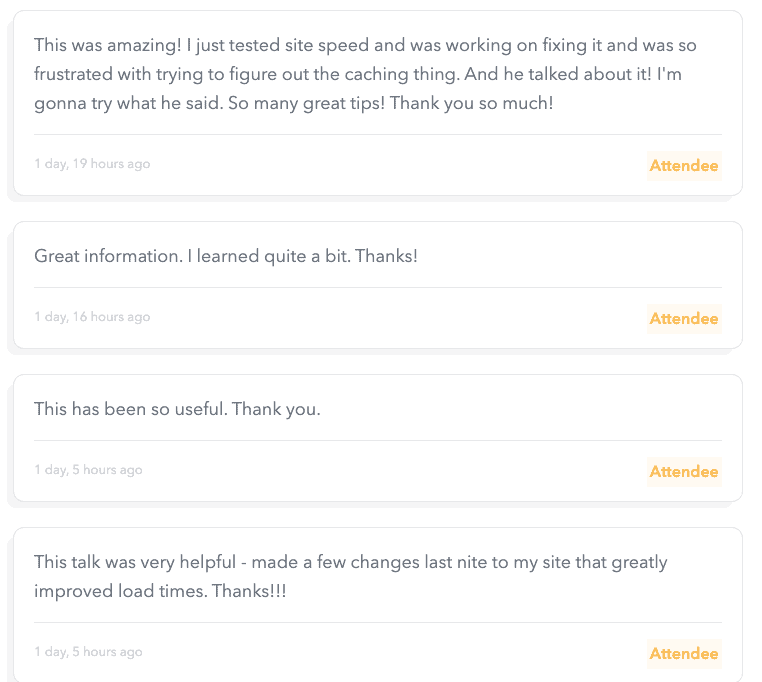Click divider line in the 'This was amazing' card
The image size is (762, 682).
[378, 134]
